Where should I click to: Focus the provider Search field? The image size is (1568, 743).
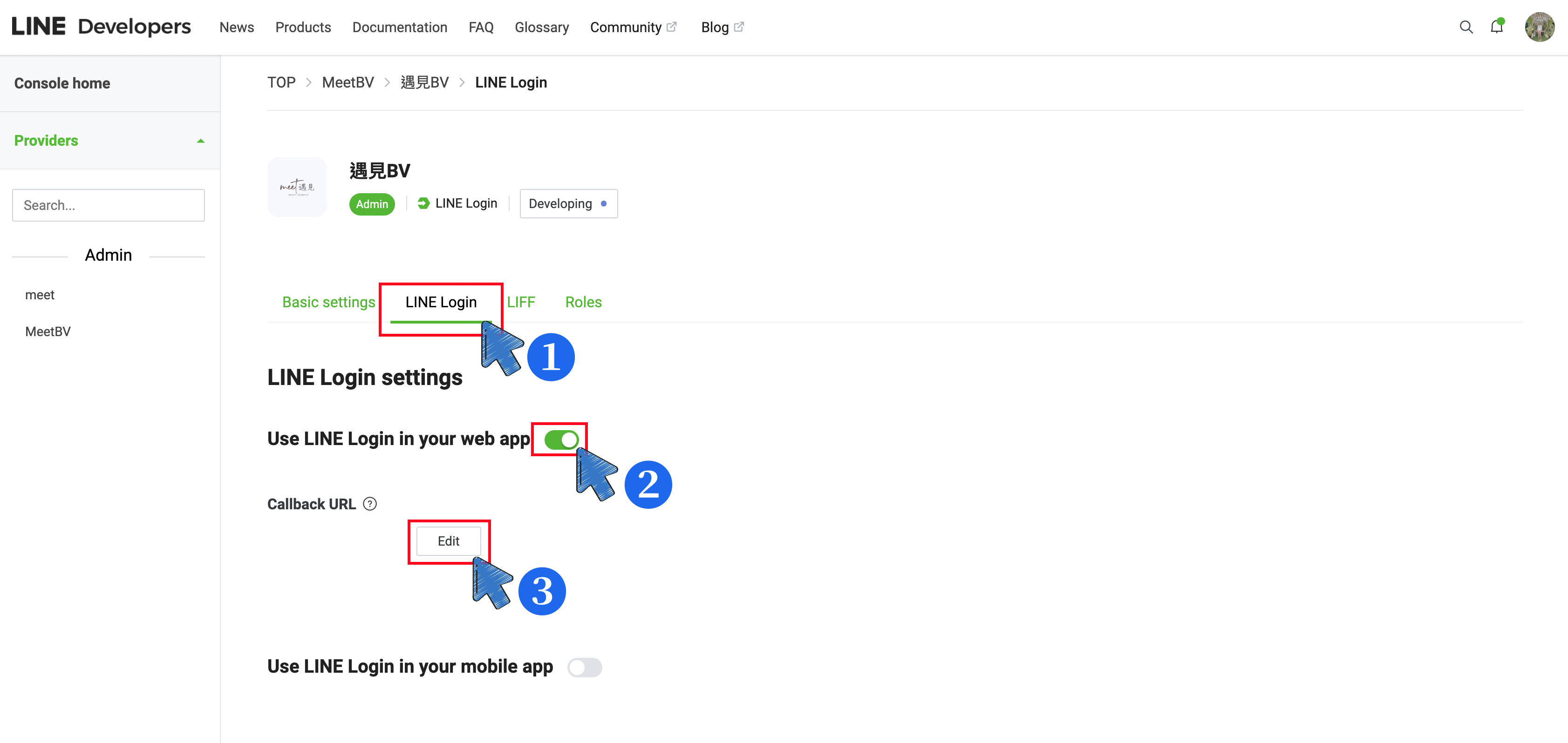tap(109, 205)
